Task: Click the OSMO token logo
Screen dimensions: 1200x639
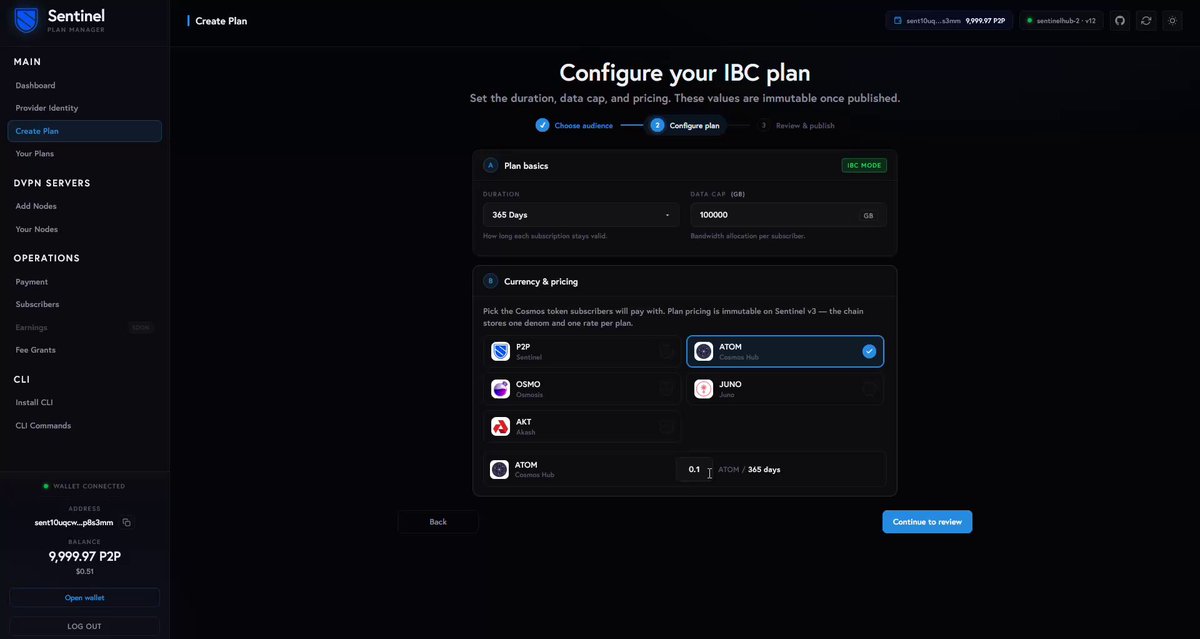Action: pos(500,389)
